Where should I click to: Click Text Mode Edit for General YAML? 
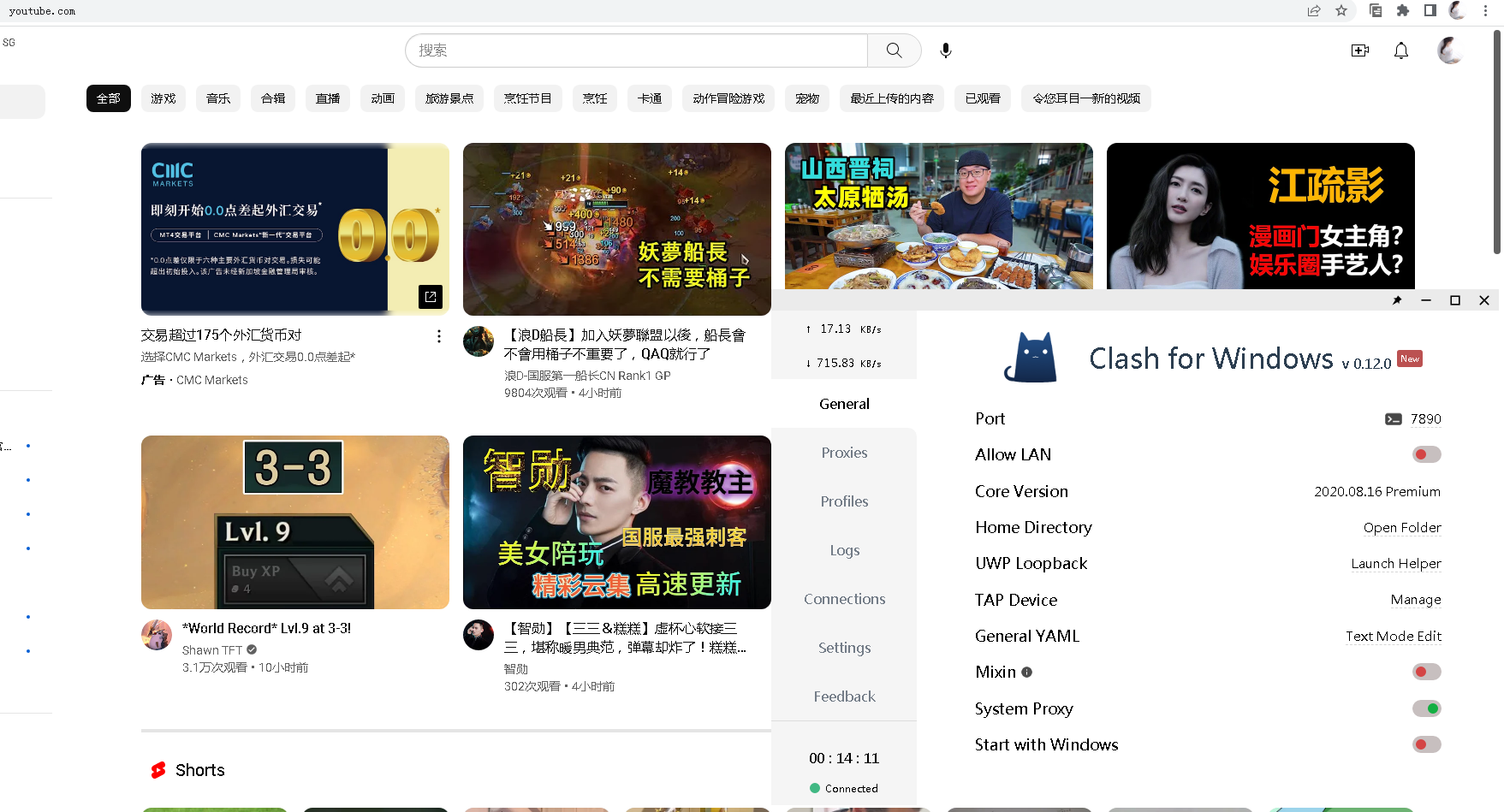[x=1394, y=637]
